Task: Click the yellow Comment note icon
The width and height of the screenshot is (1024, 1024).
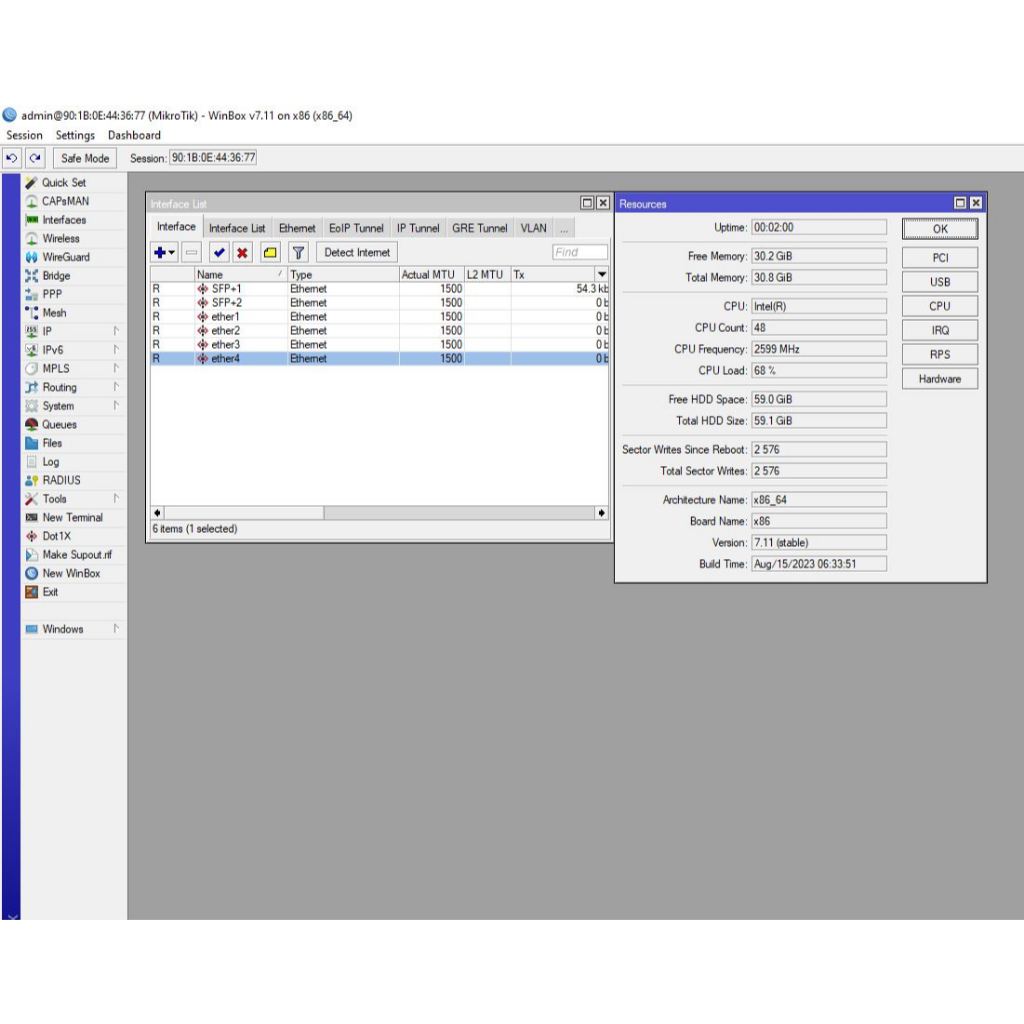Action: point(270,253)
